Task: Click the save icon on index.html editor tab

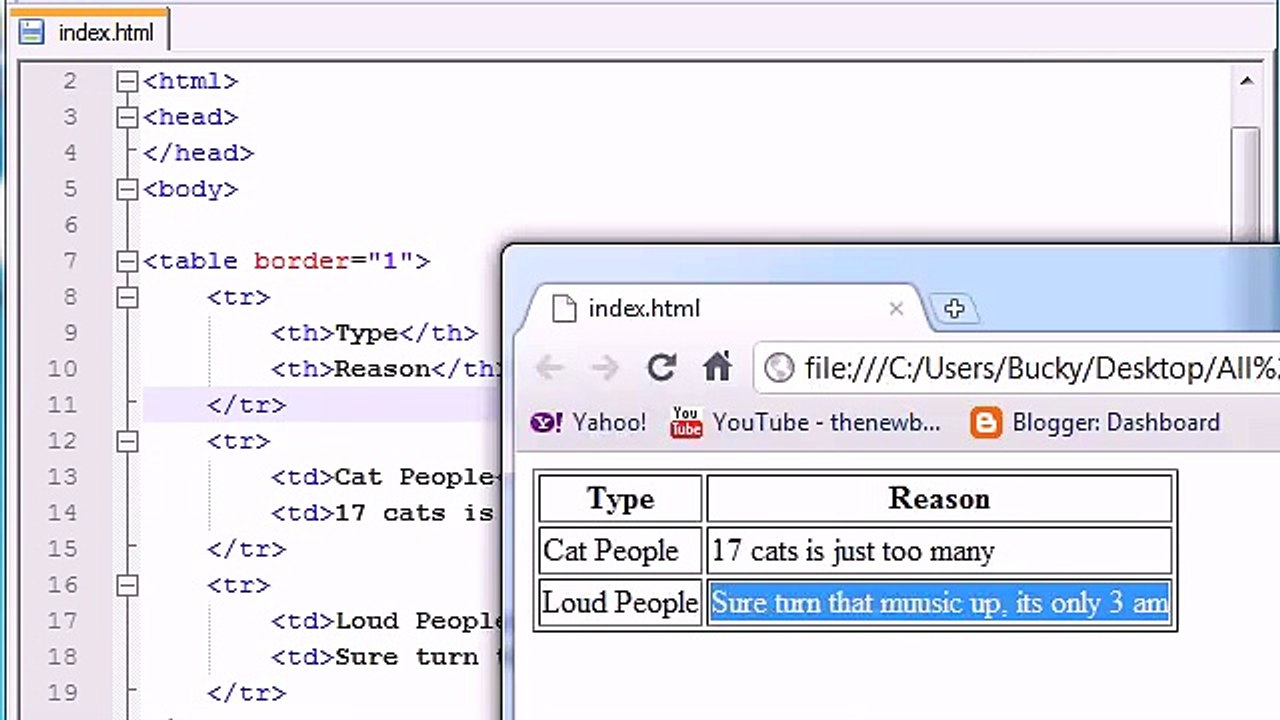Action: (31, 32)
